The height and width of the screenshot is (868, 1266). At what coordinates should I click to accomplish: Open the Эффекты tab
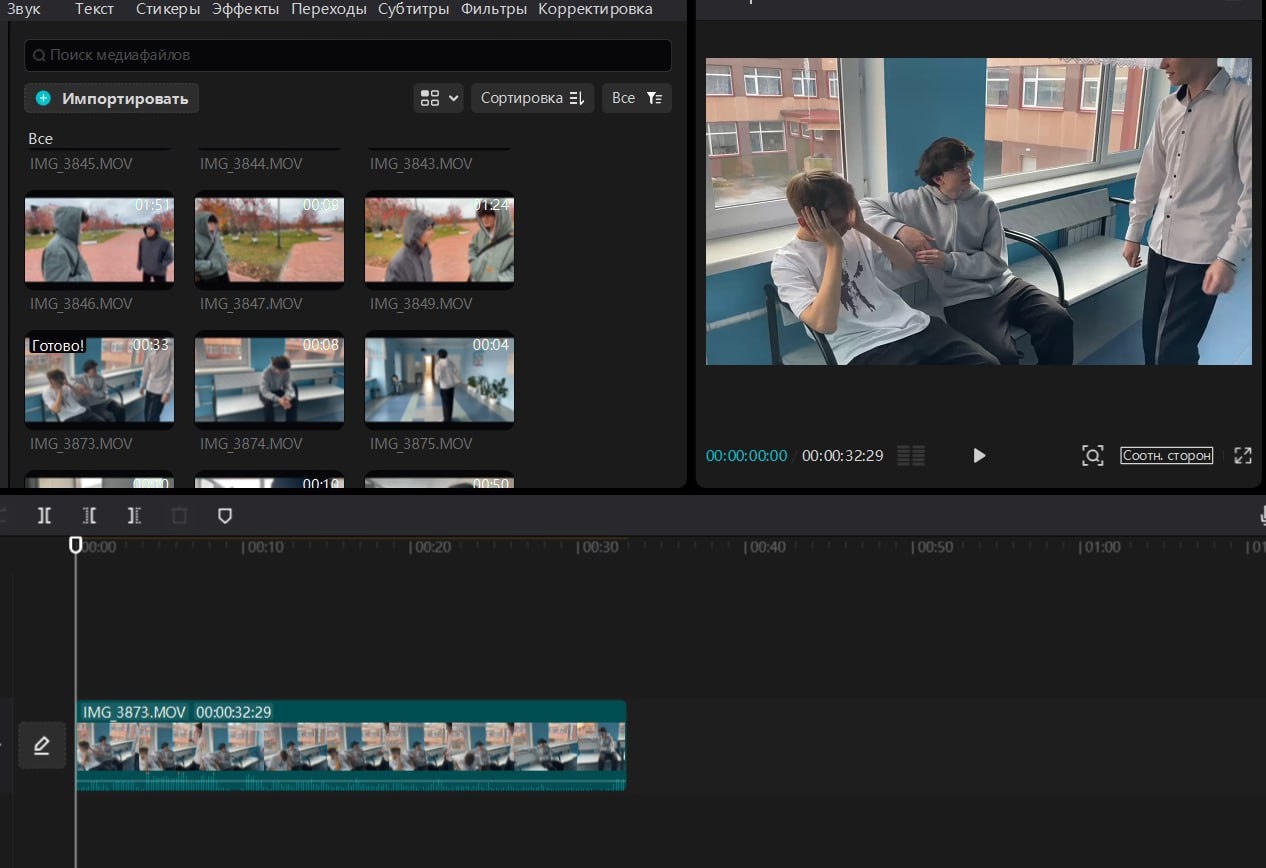click(x=246, y=9)
